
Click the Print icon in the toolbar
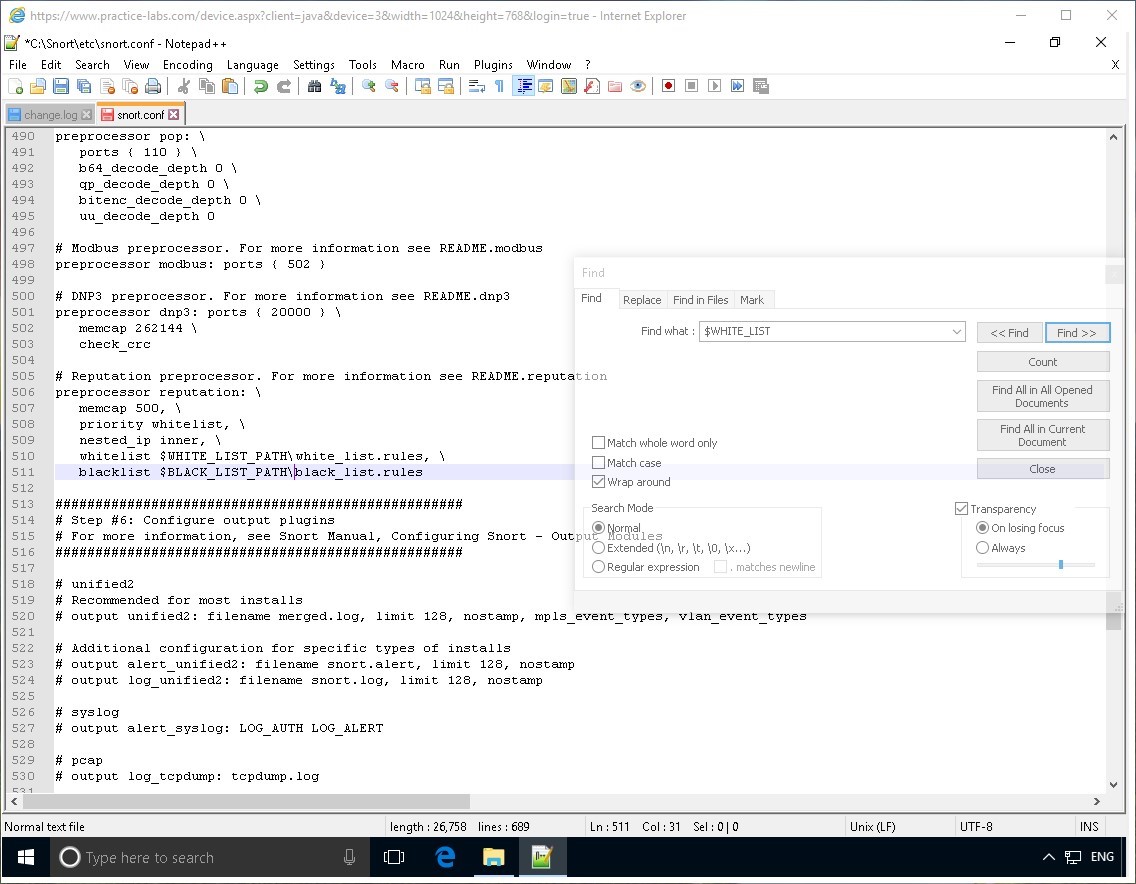point(153,86)
